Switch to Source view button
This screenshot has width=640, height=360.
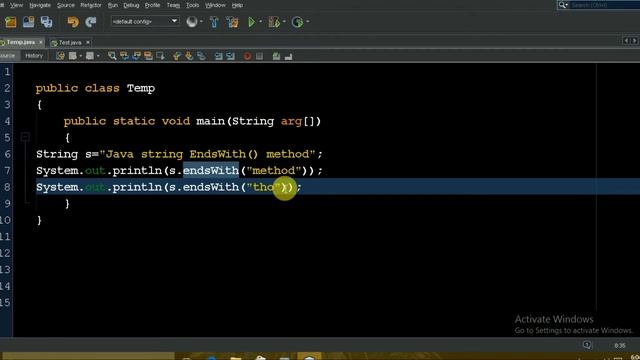[8, 56]
